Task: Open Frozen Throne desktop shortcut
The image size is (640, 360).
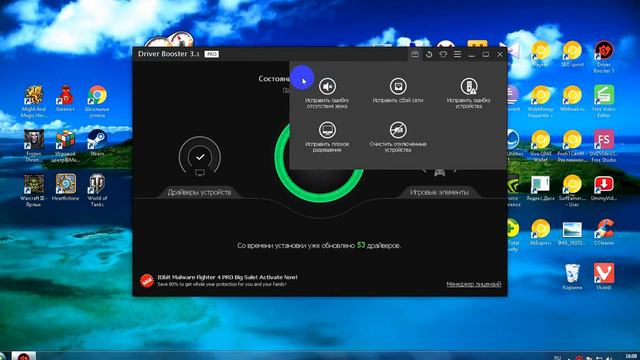Action: point(34,146)
